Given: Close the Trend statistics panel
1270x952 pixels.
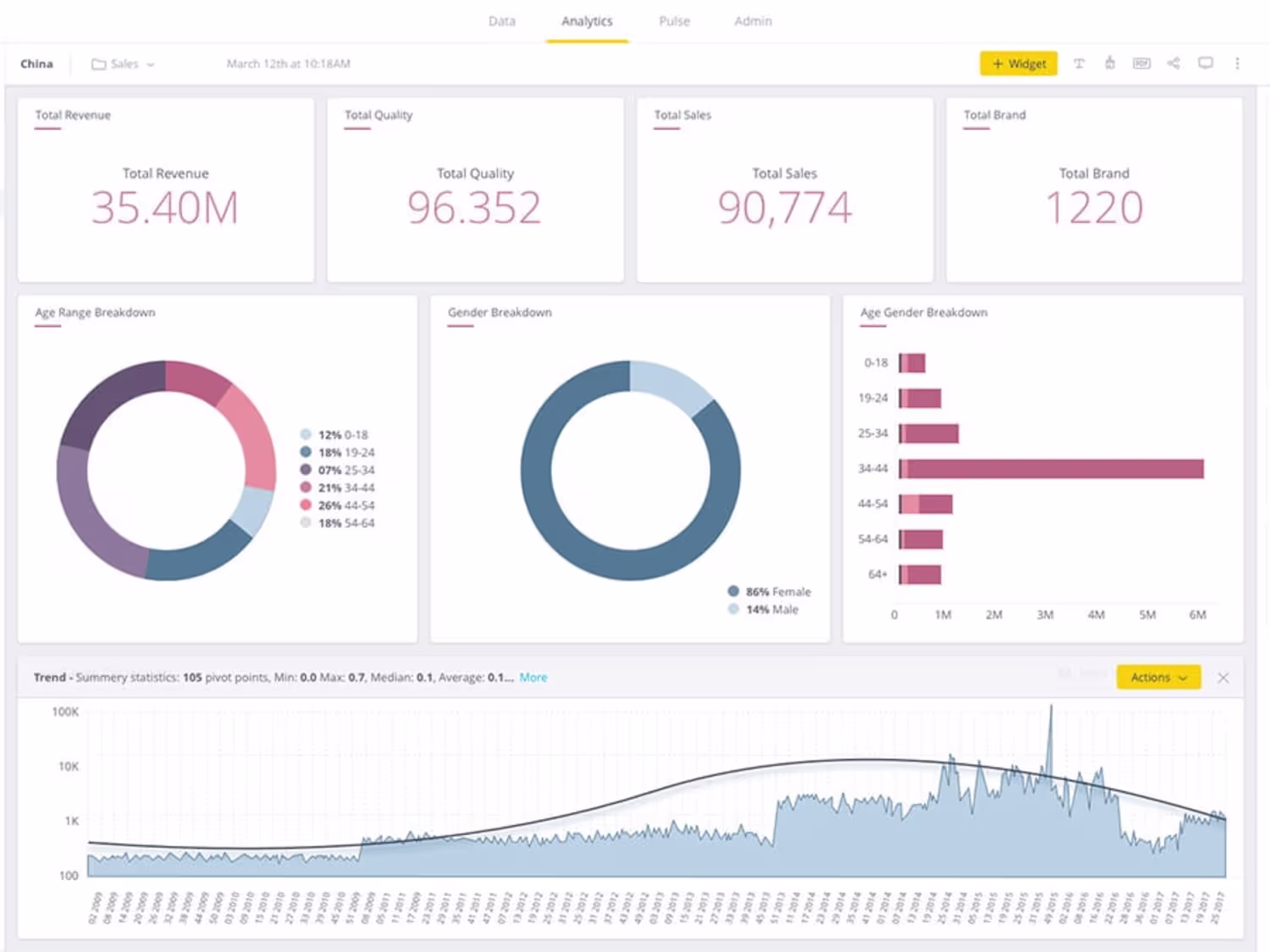Looking at the screenshot, I should (1223, 678).
